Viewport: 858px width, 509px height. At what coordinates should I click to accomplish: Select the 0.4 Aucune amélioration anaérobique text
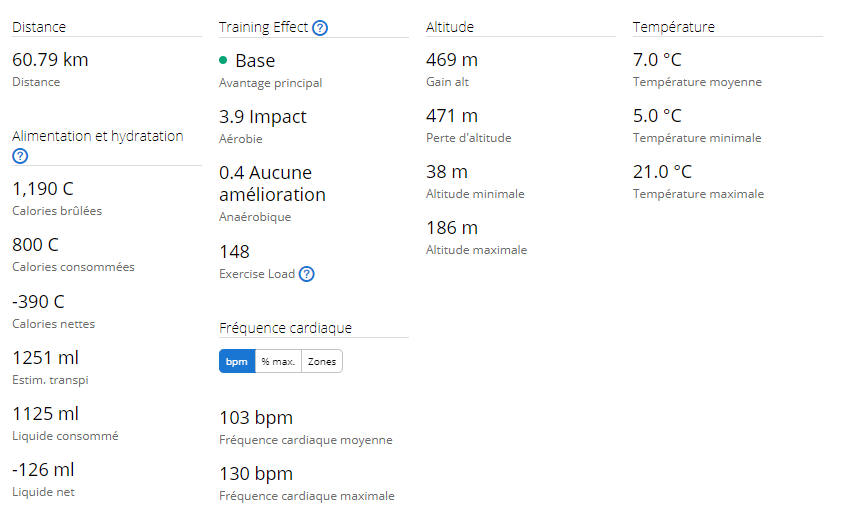pyautogui.click(x=273, y=183)
